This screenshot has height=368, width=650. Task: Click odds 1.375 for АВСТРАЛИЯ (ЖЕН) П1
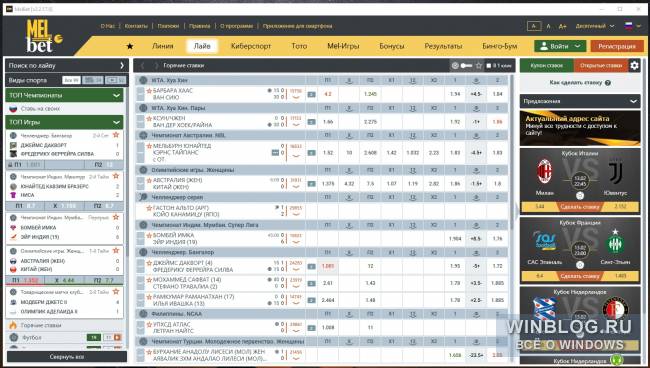[x=328, y=184]
